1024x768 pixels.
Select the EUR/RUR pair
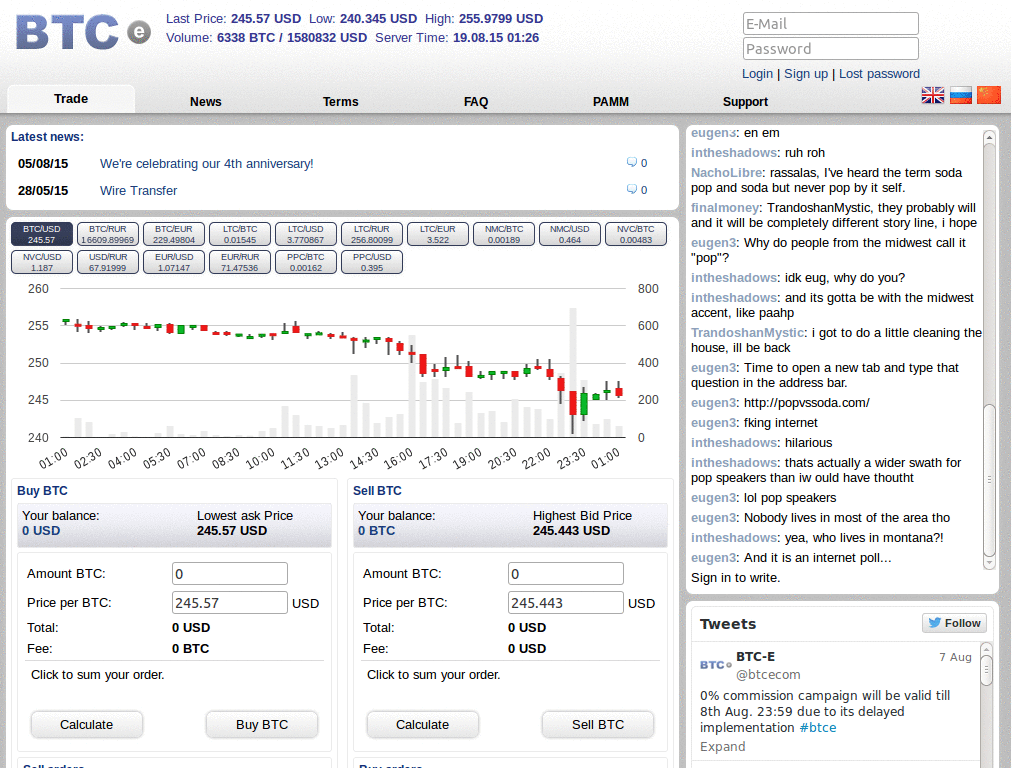(240, 263)
